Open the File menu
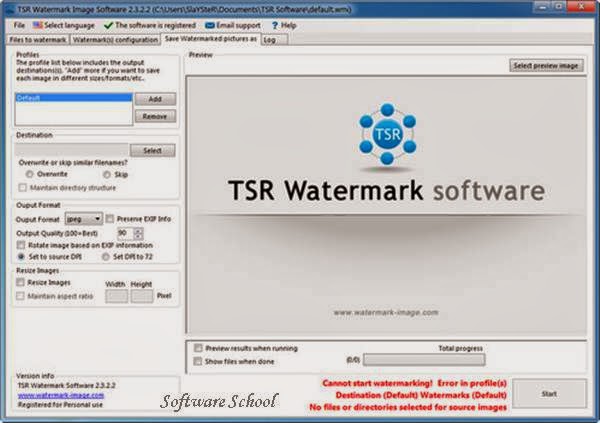The height and width of the screenshot is (423, 600). [x=19, y=25]
